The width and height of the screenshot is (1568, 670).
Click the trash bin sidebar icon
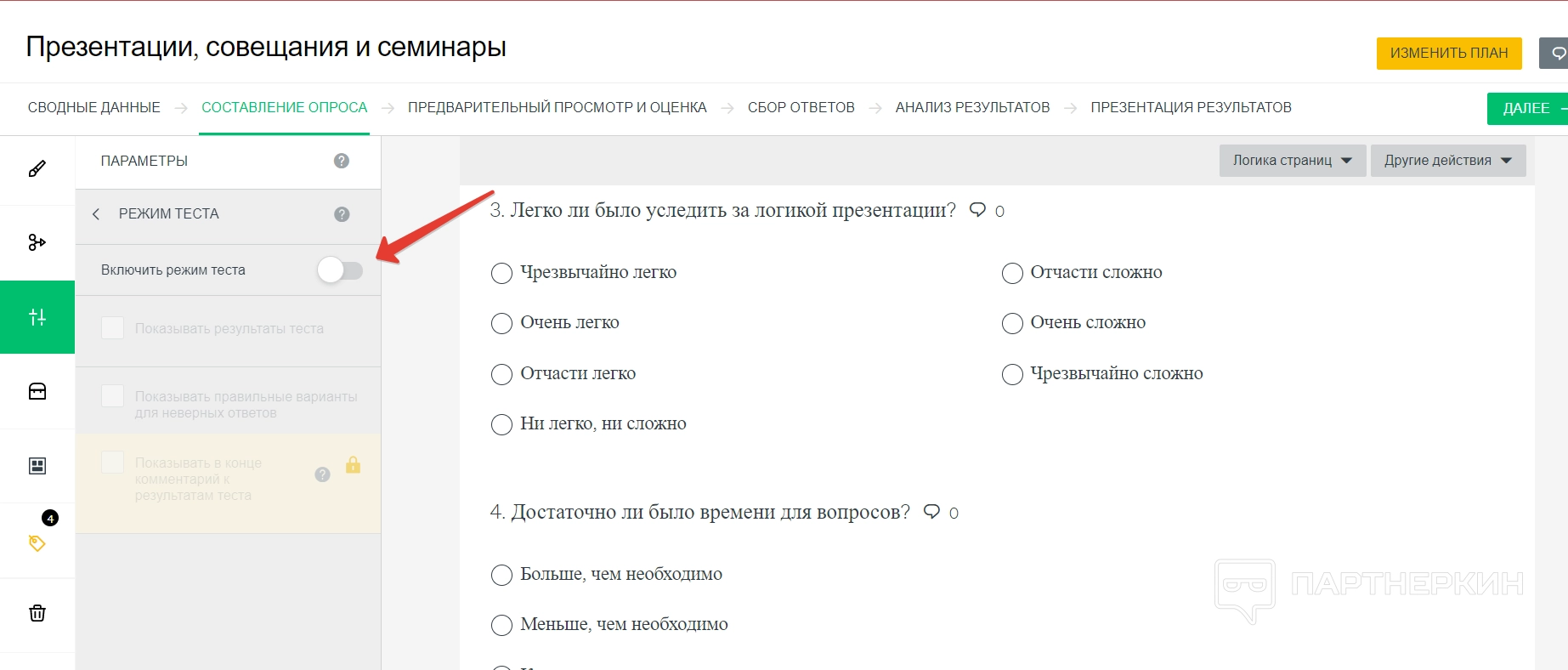37,613
